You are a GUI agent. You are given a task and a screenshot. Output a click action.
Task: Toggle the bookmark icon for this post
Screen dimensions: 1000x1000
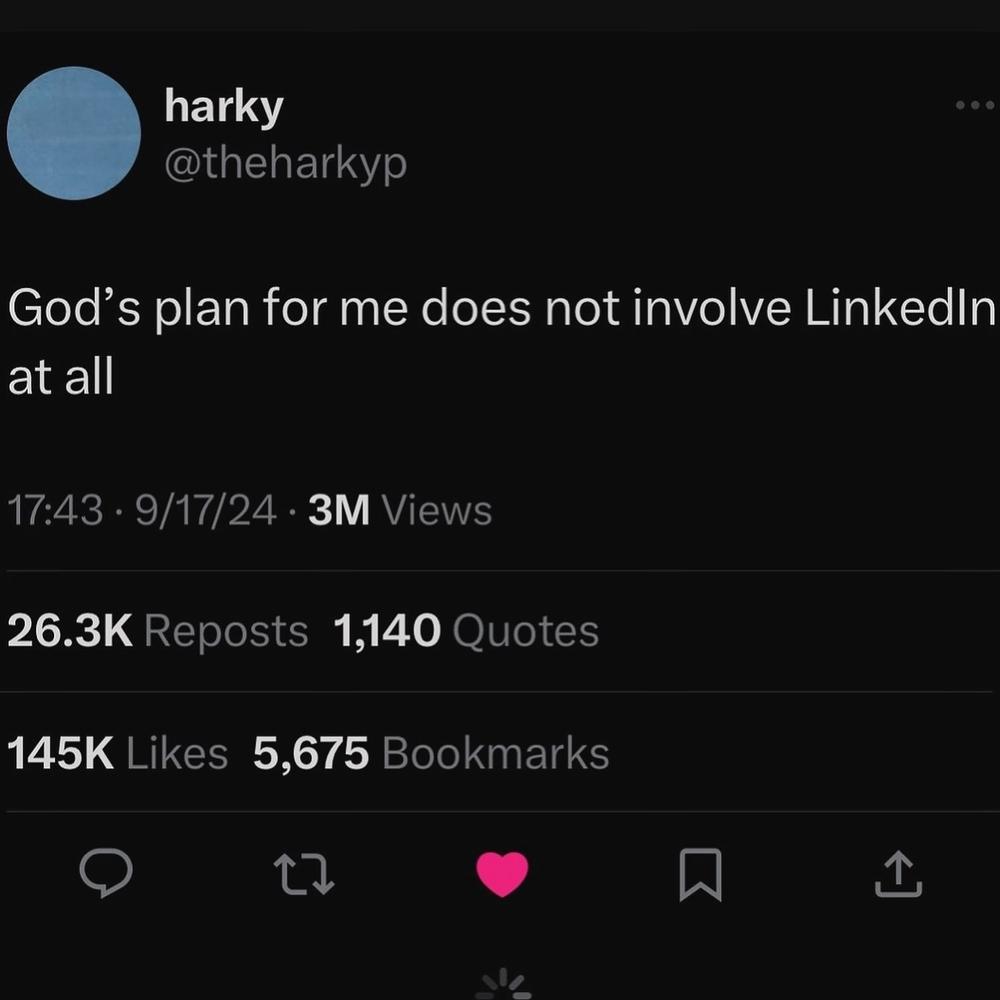(x=700, y=875)
